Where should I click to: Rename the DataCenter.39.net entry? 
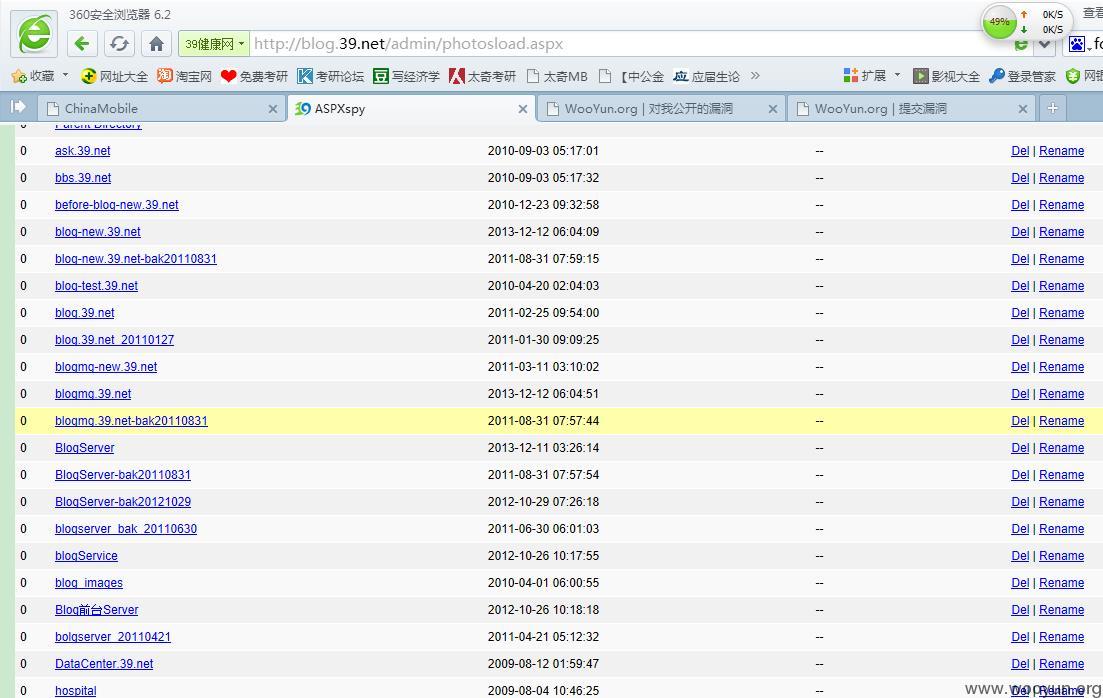[x=1061, y=664]
